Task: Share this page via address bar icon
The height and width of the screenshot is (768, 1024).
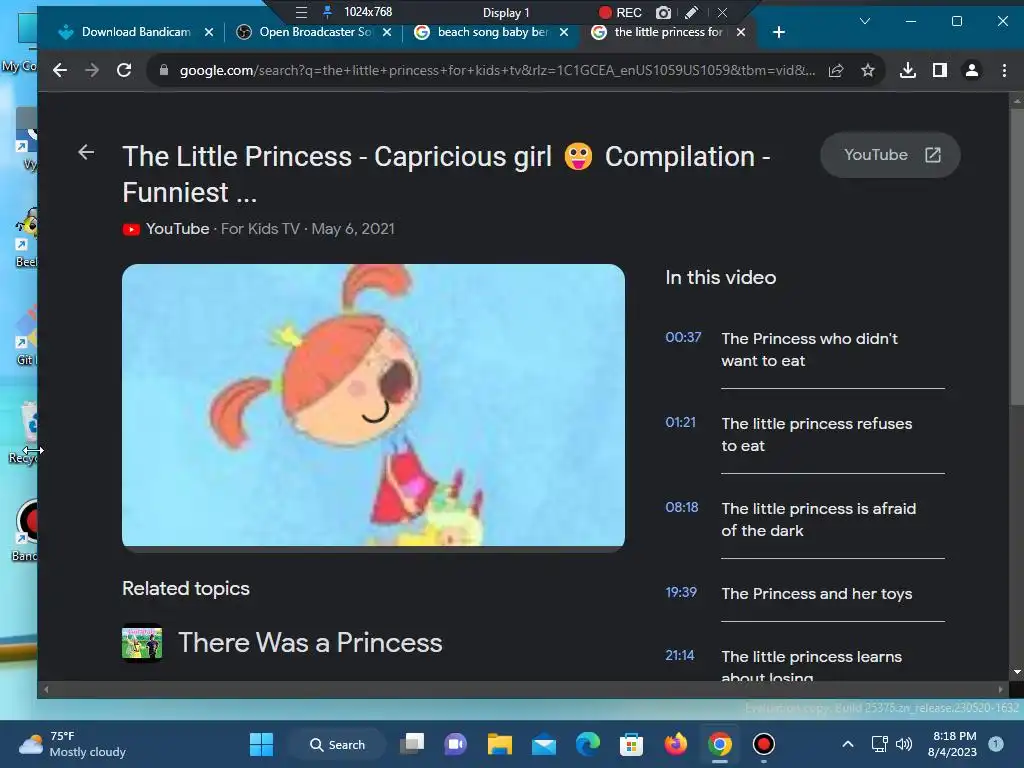Action: pos(836,71)
